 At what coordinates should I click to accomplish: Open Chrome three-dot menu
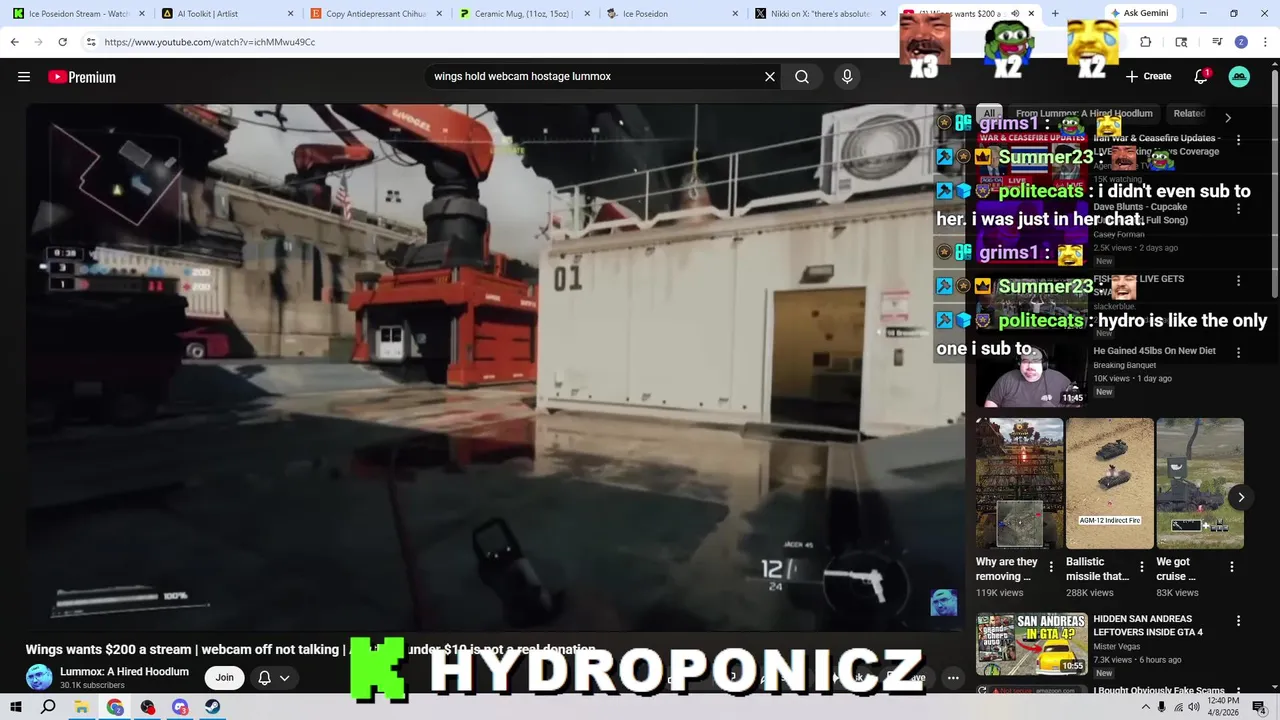click(1265, 42)
